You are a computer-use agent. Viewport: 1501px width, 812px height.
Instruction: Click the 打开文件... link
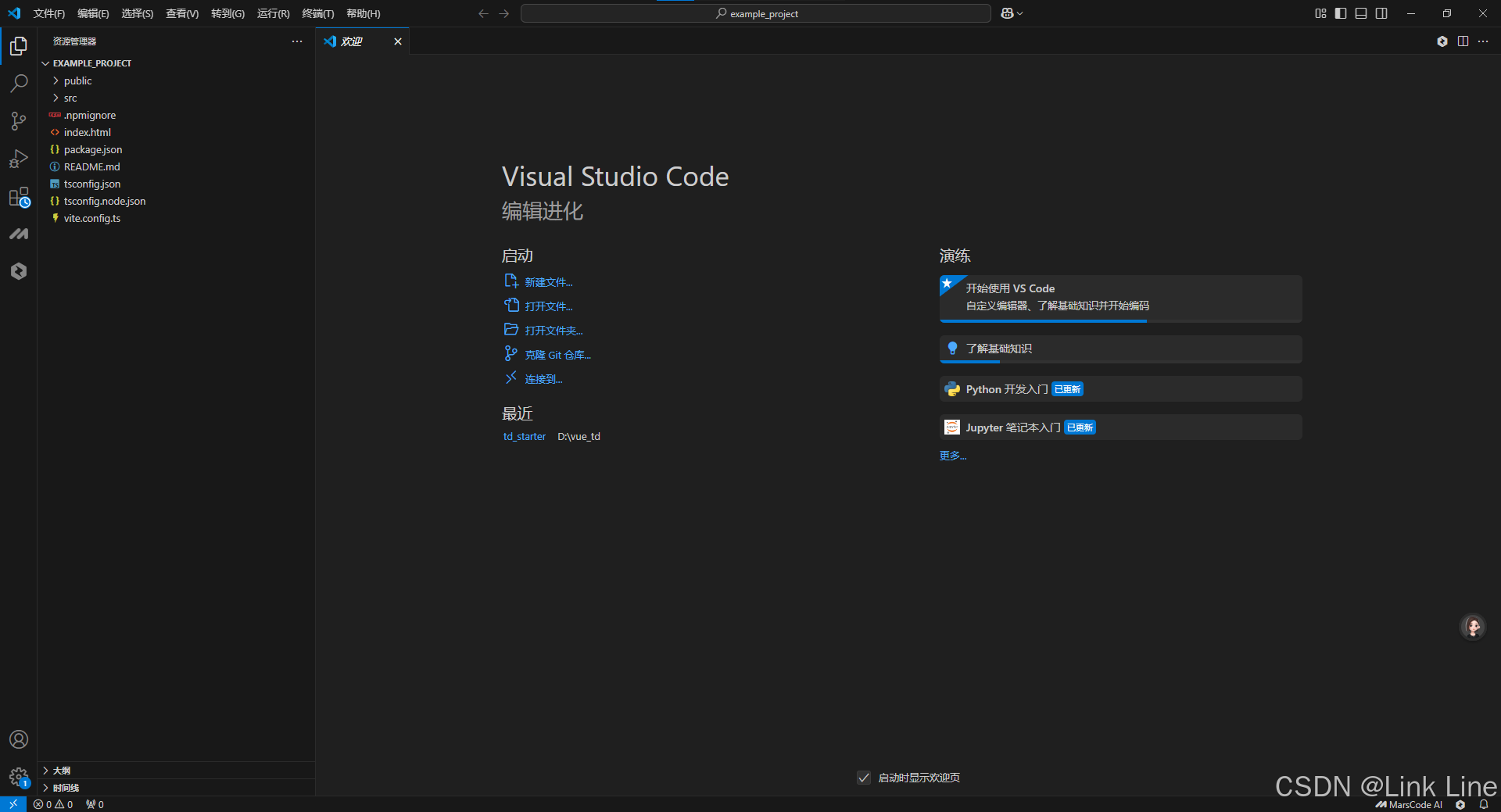tap(548, 306)
